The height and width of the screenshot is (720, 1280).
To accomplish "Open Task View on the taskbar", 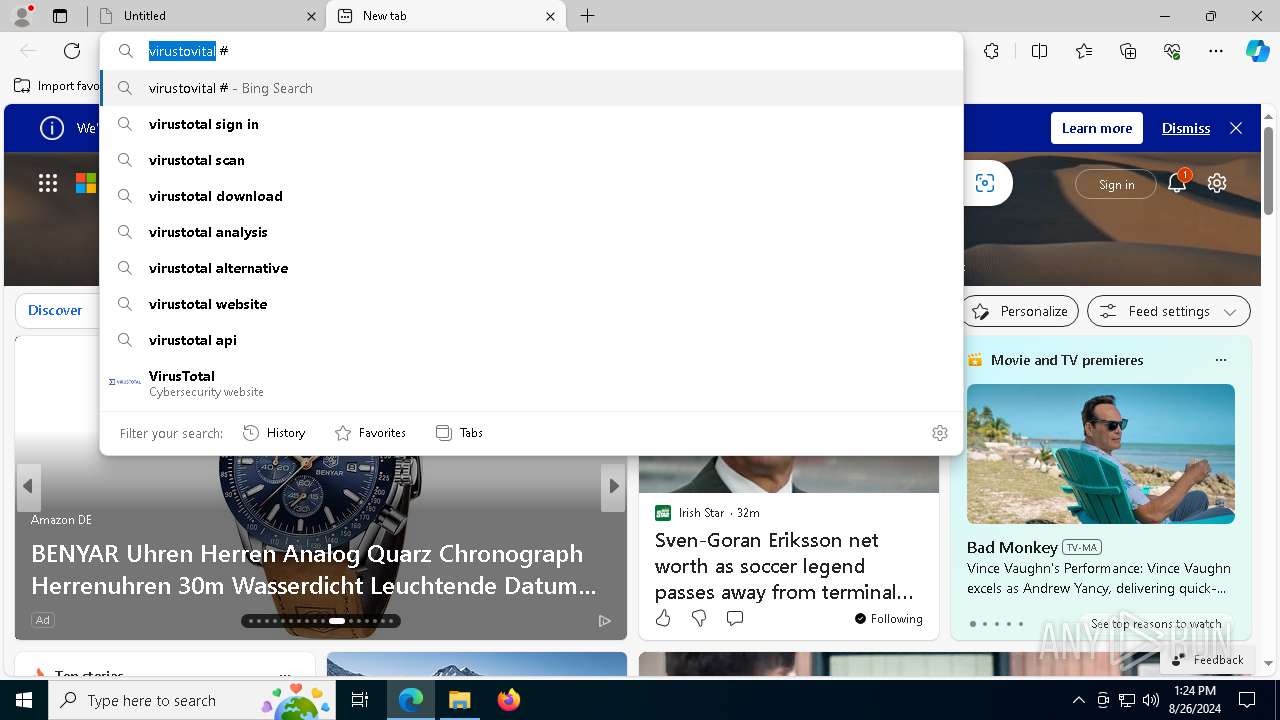I will [x=360, y=700].
